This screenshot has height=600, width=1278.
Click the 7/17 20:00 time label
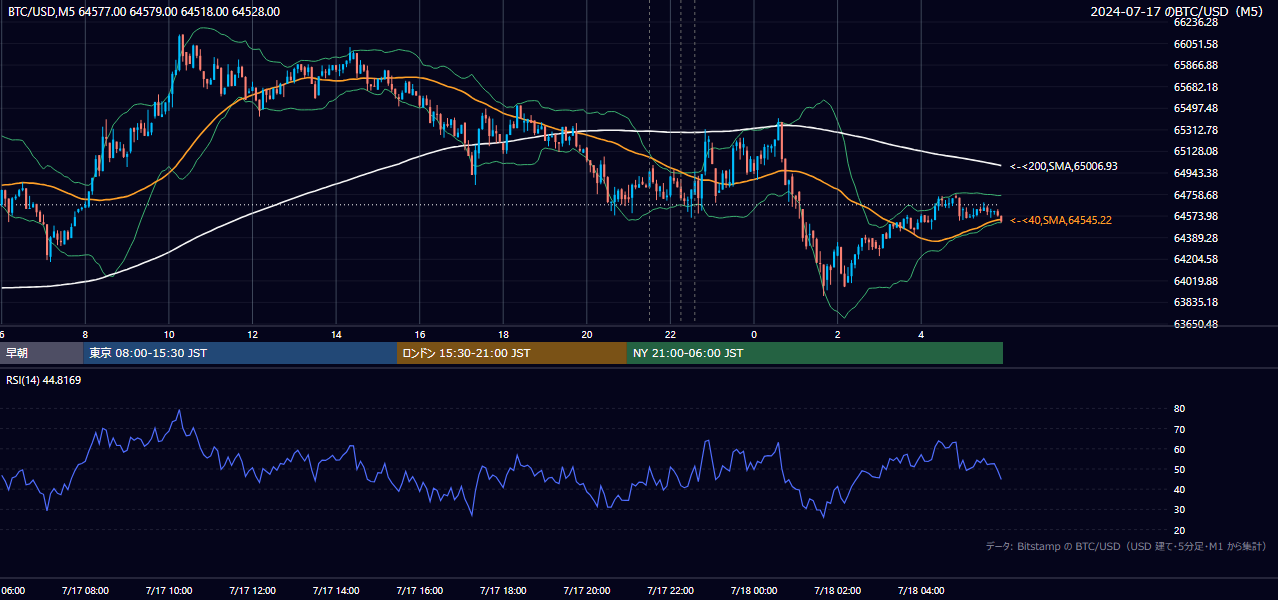tap(587, 590)
